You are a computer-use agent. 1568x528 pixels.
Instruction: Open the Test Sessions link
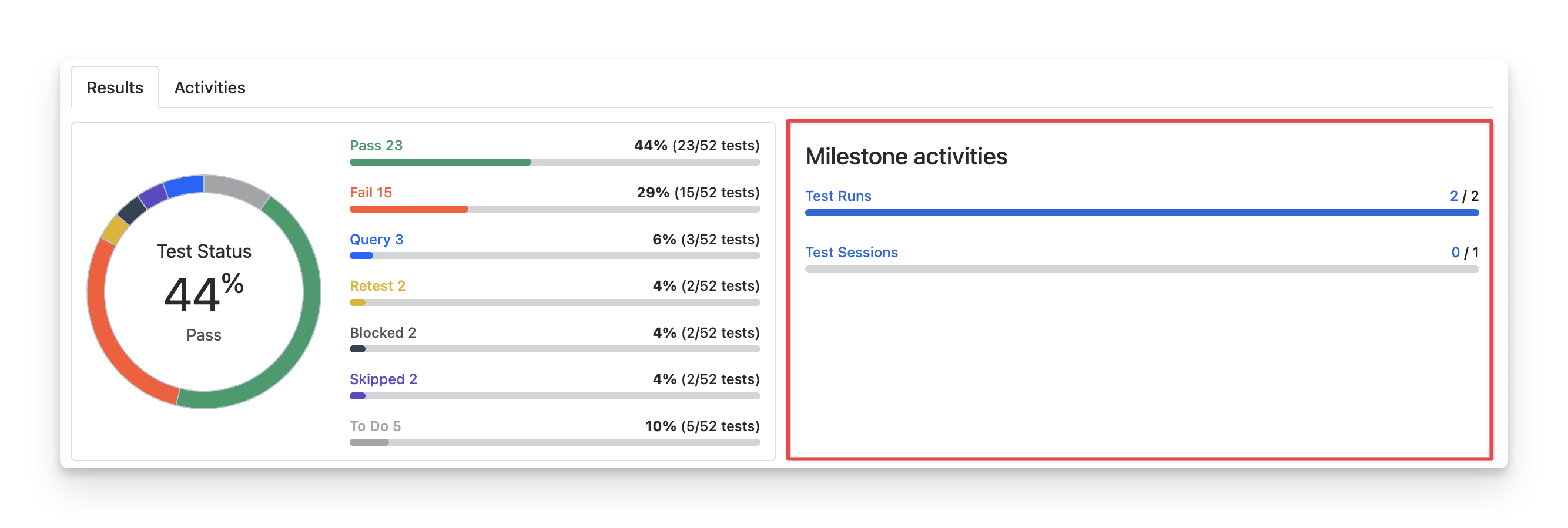click(x=851, y=253)
